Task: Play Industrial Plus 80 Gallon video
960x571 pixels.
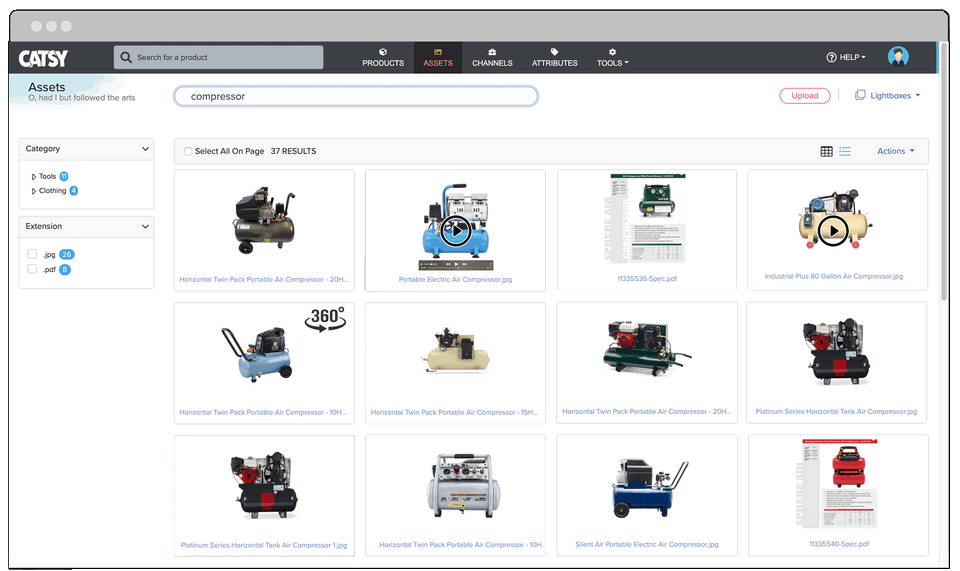Action: pos(832,231)
